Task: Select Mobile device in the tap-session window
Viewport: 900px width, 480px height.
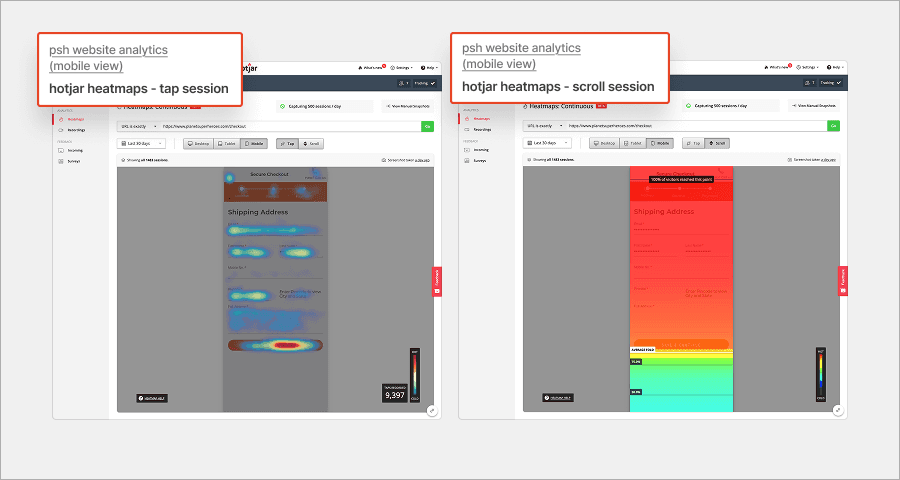Action: 254,144
